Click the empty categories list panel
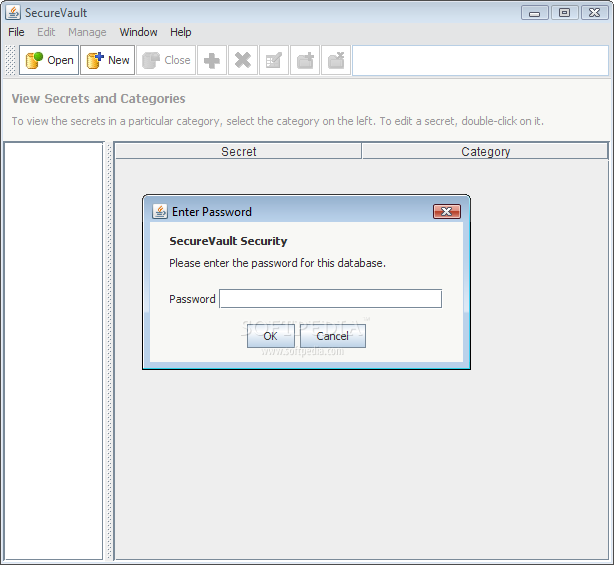 54,351
